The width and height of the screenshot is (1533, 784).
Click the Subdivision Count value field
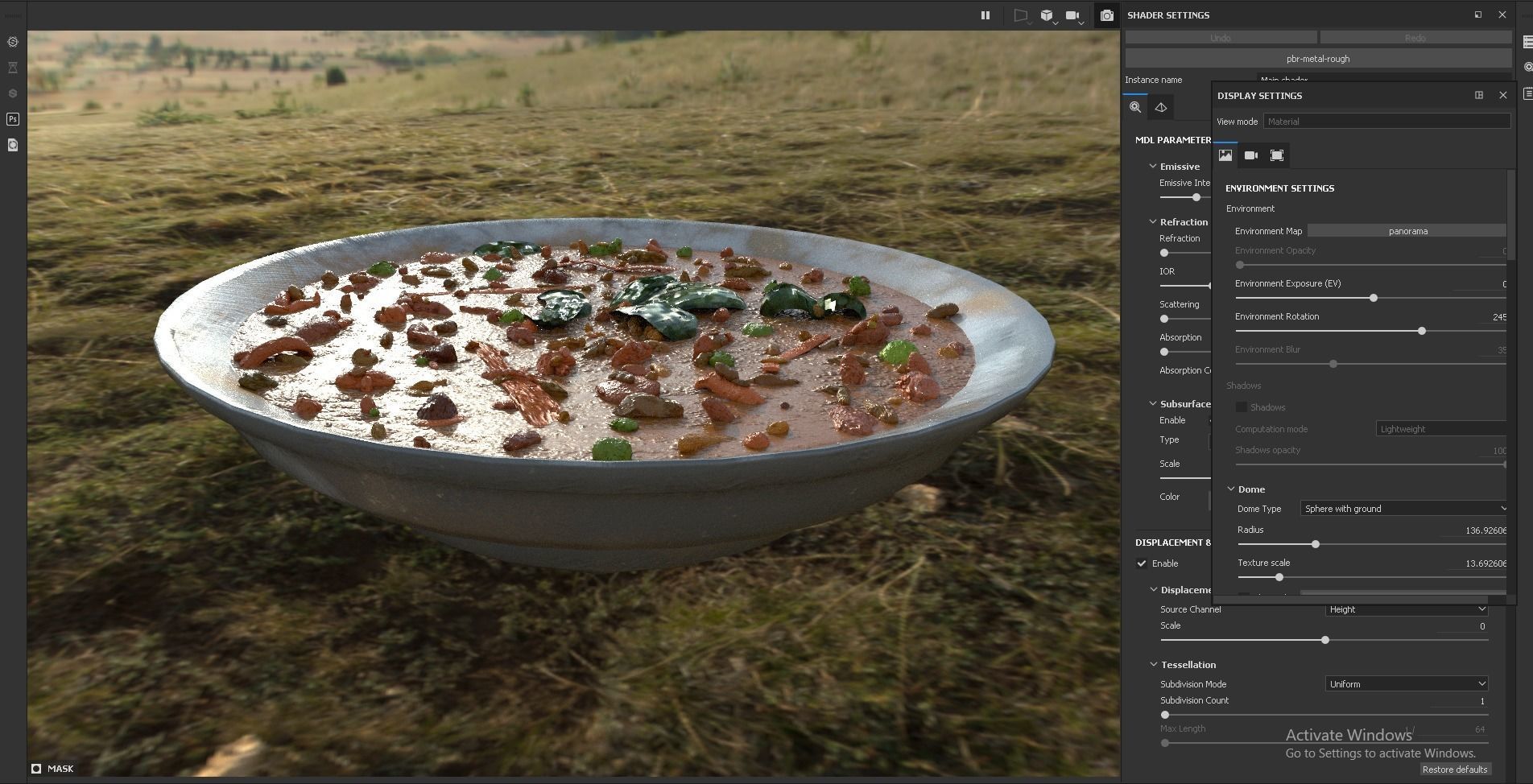pos(1459,701)
